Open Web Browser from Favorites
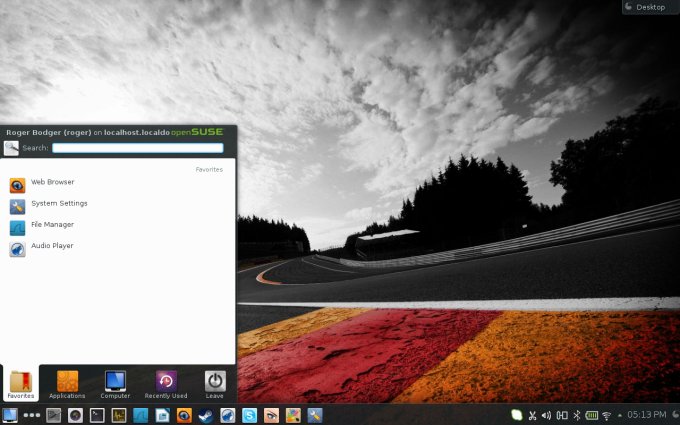680x425 pixels. tap(52, 183)
